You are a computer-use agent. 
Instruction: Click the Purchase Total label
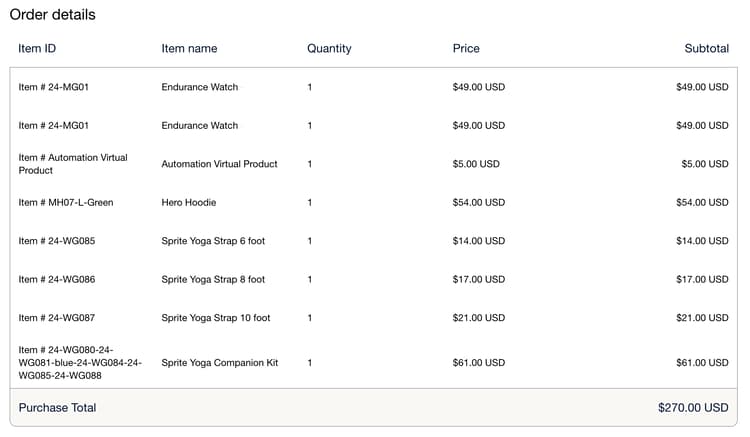[57, 408]
